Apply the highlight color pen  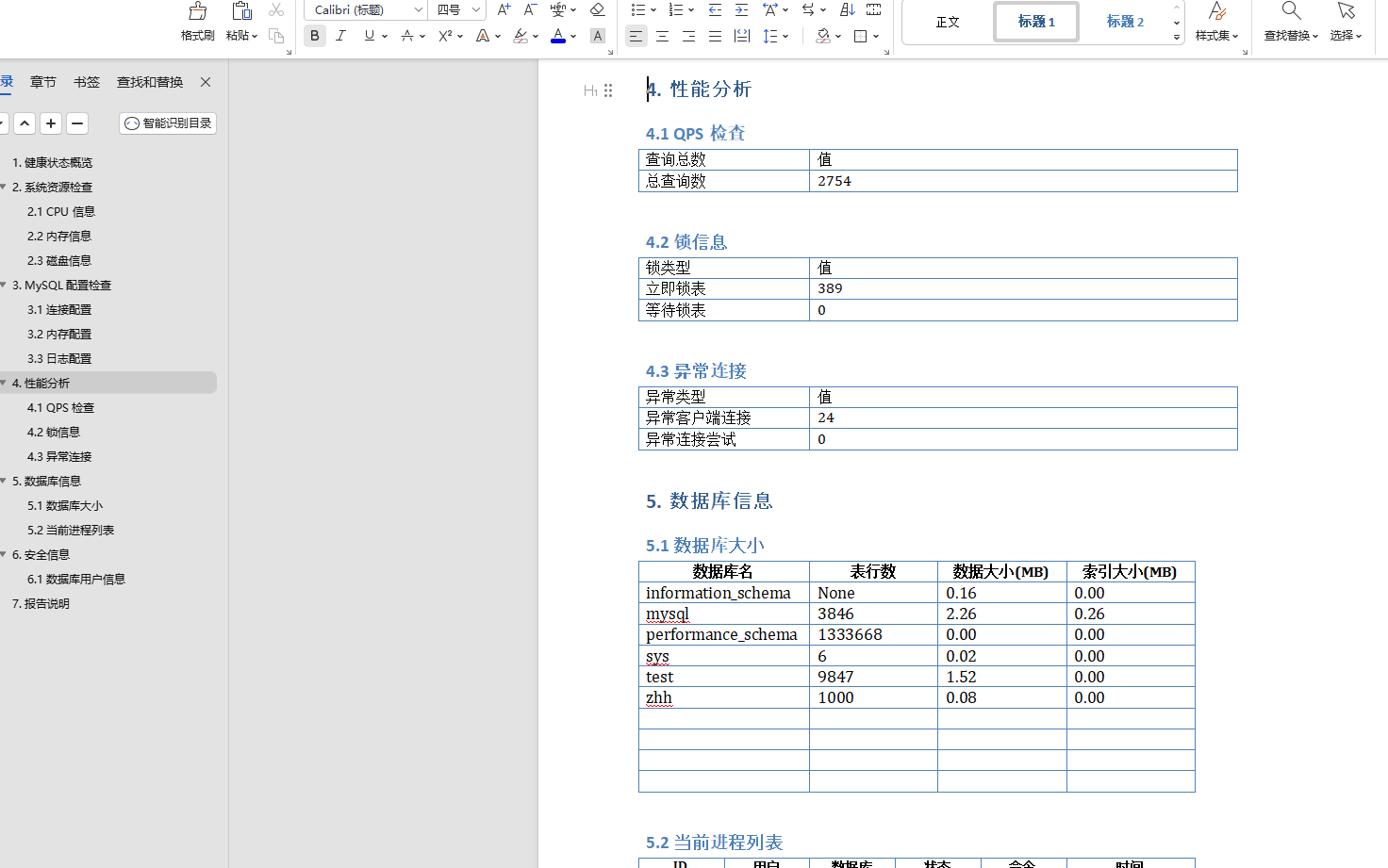520,36
